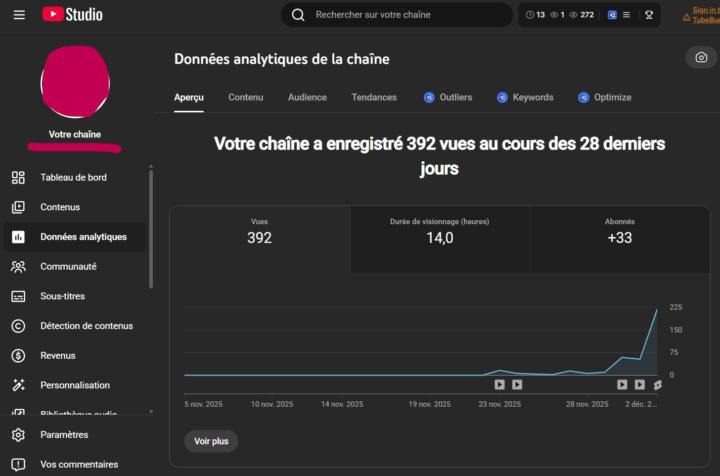Click the Sous-titres captions icon

[18, 297]
